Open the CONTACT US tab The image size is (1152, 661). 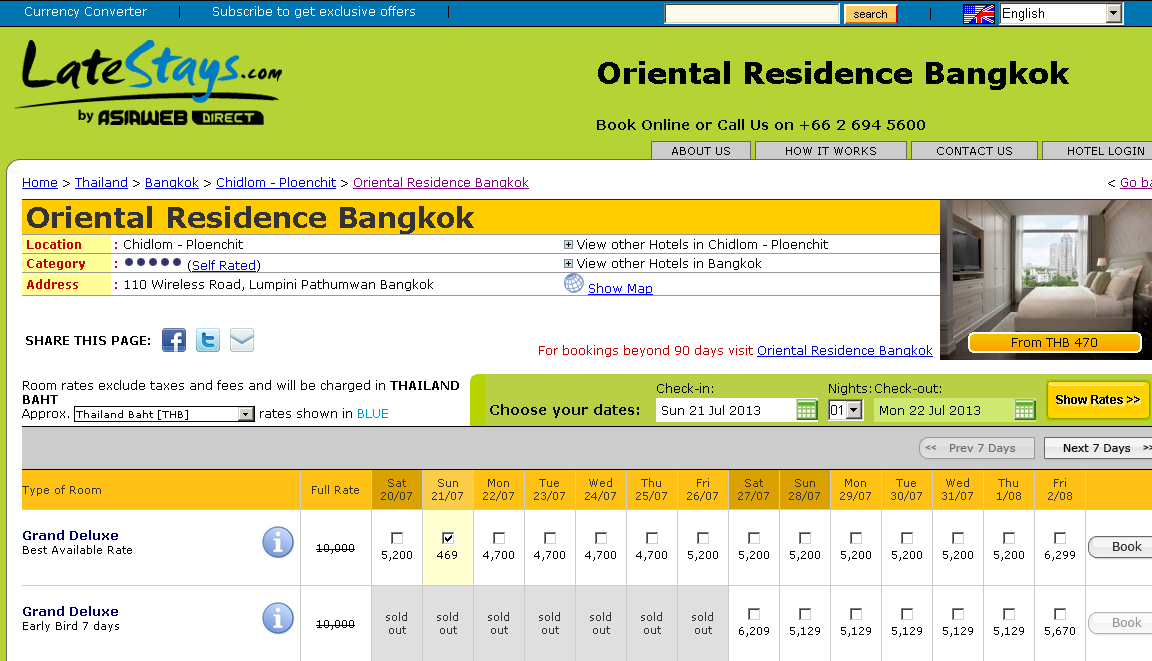pos(974,151)
